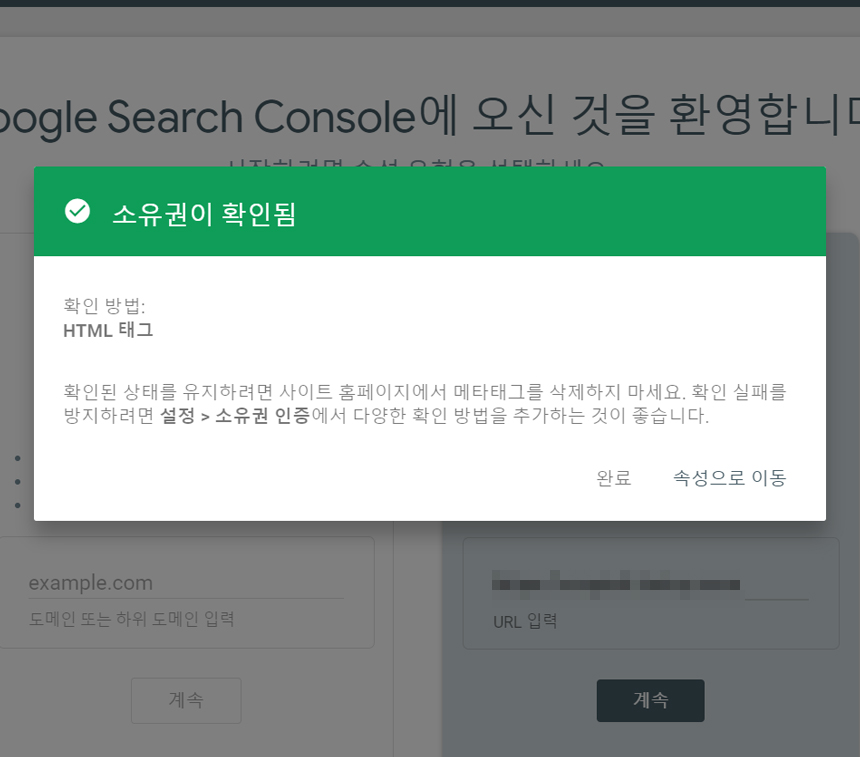Click the outlined 계속 button under domain input
This screenshot has width=860, height=757.
186,700
